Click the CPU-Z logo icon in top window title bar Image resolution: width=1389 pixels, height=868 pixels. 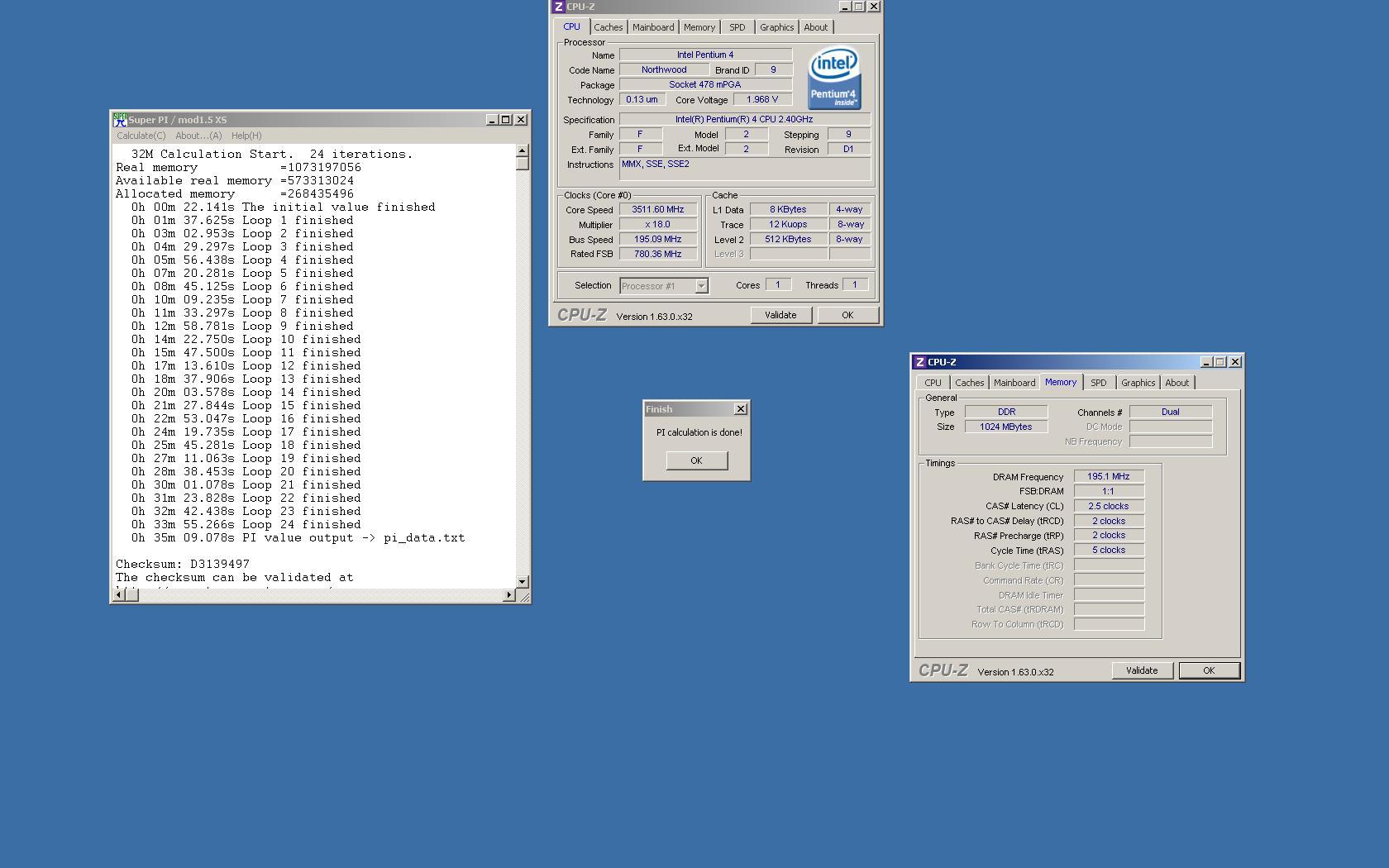coord(558,7)
